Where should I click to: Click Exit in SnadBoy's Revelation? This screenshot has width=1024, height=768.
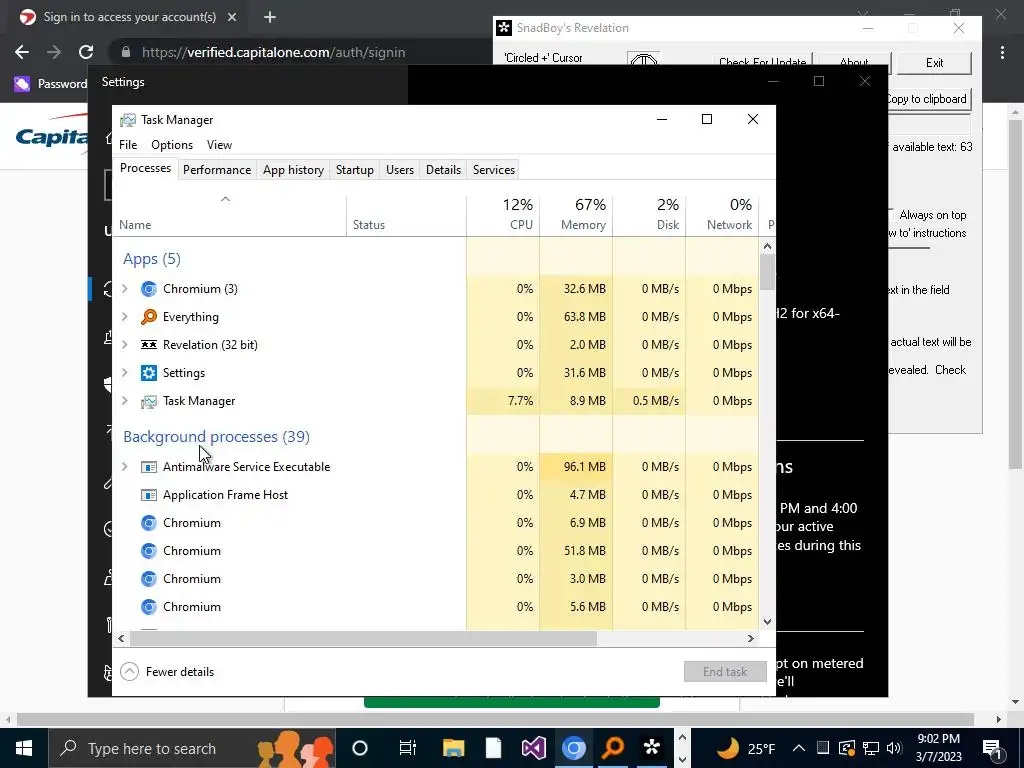click(x=934, y=63)
